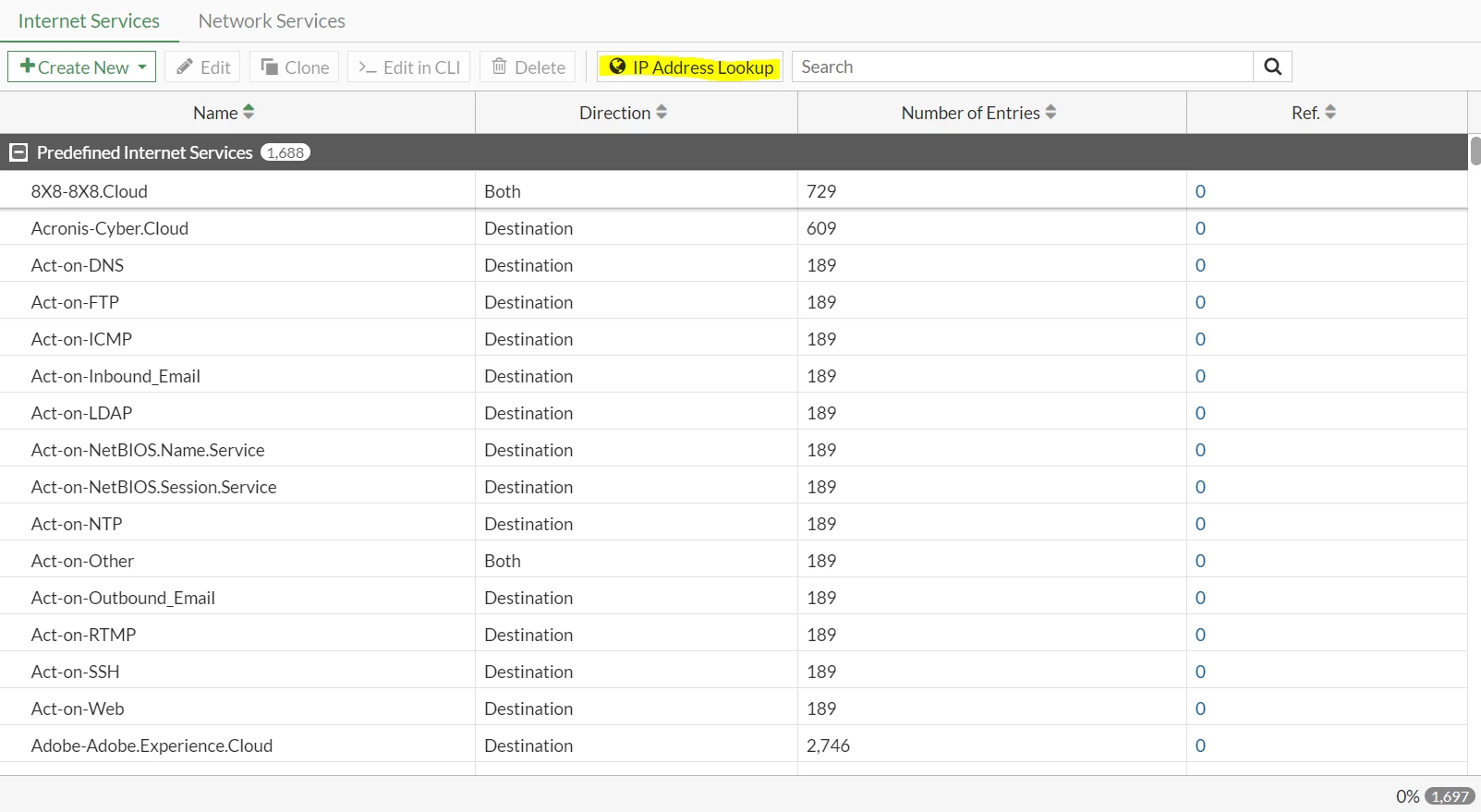Open Ref. link for Act-on-FTP
The width and height of the screenshot is (1481, 812).
tap(1200, 302)
